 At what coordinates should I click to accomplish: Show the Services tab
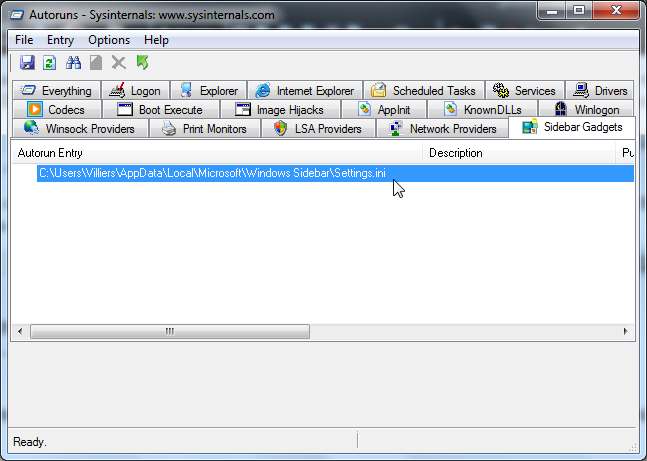coord(524,90)
